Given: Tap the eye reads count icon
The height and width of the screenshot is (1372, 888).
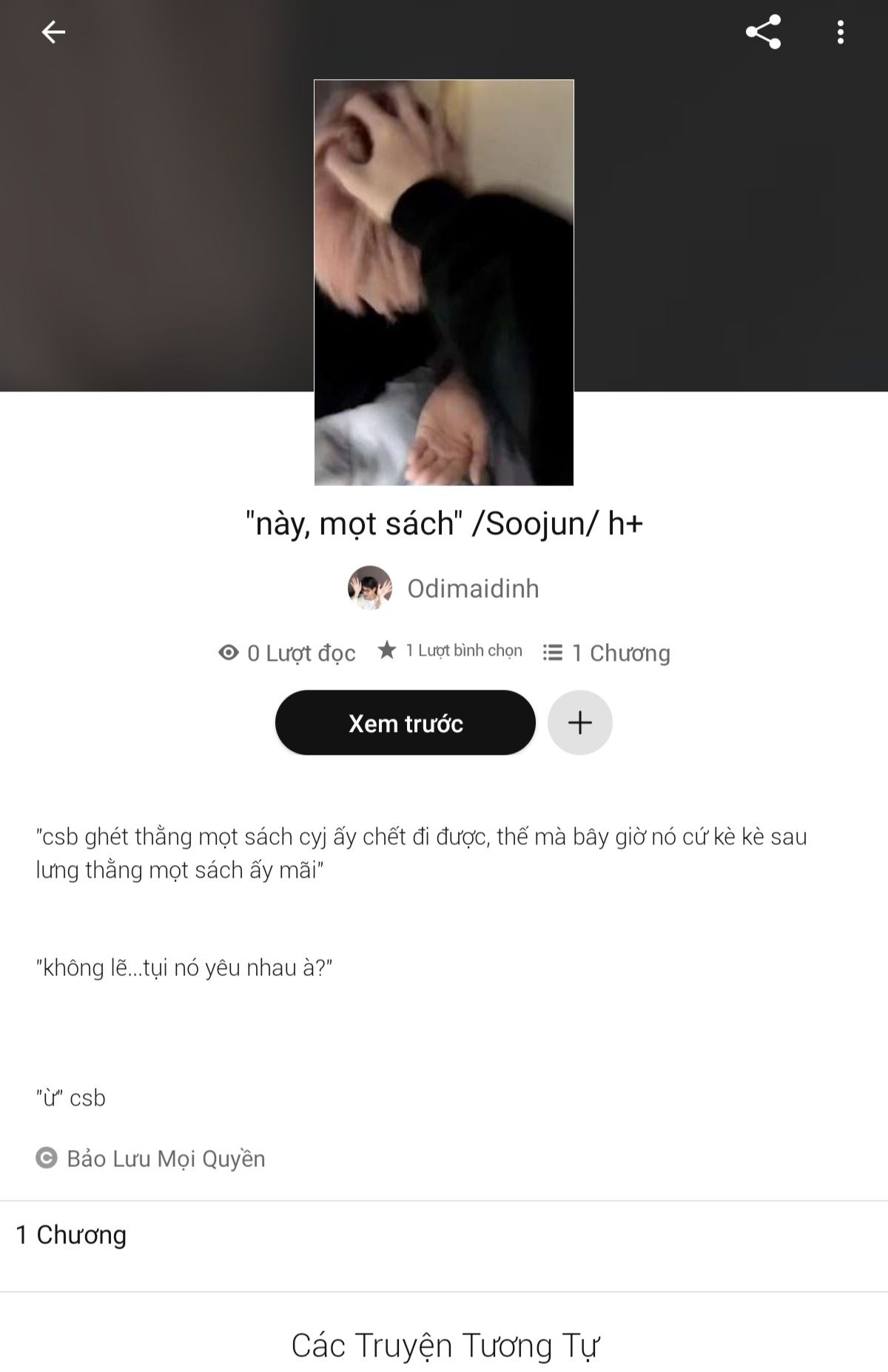Looking at the screenshot, I should point(228,652).
